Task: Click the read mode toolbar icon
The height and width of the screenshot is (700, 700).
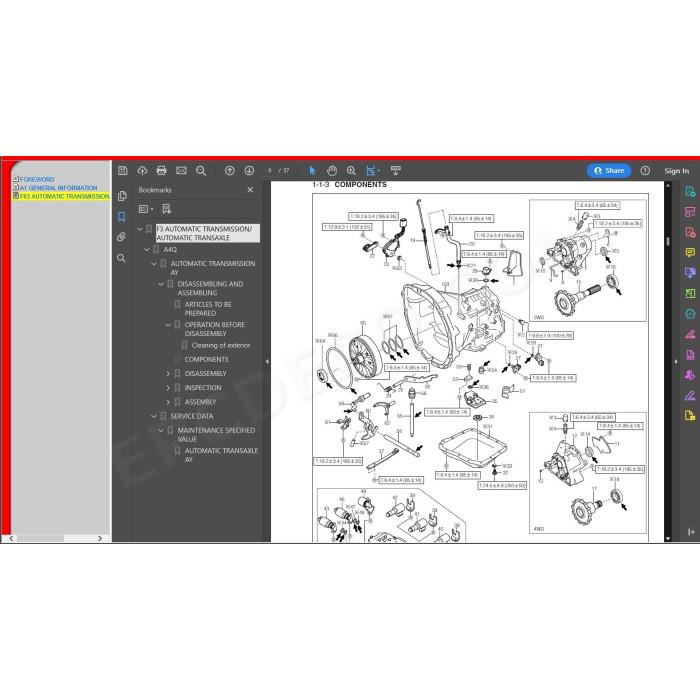Action: coord(396,170)
